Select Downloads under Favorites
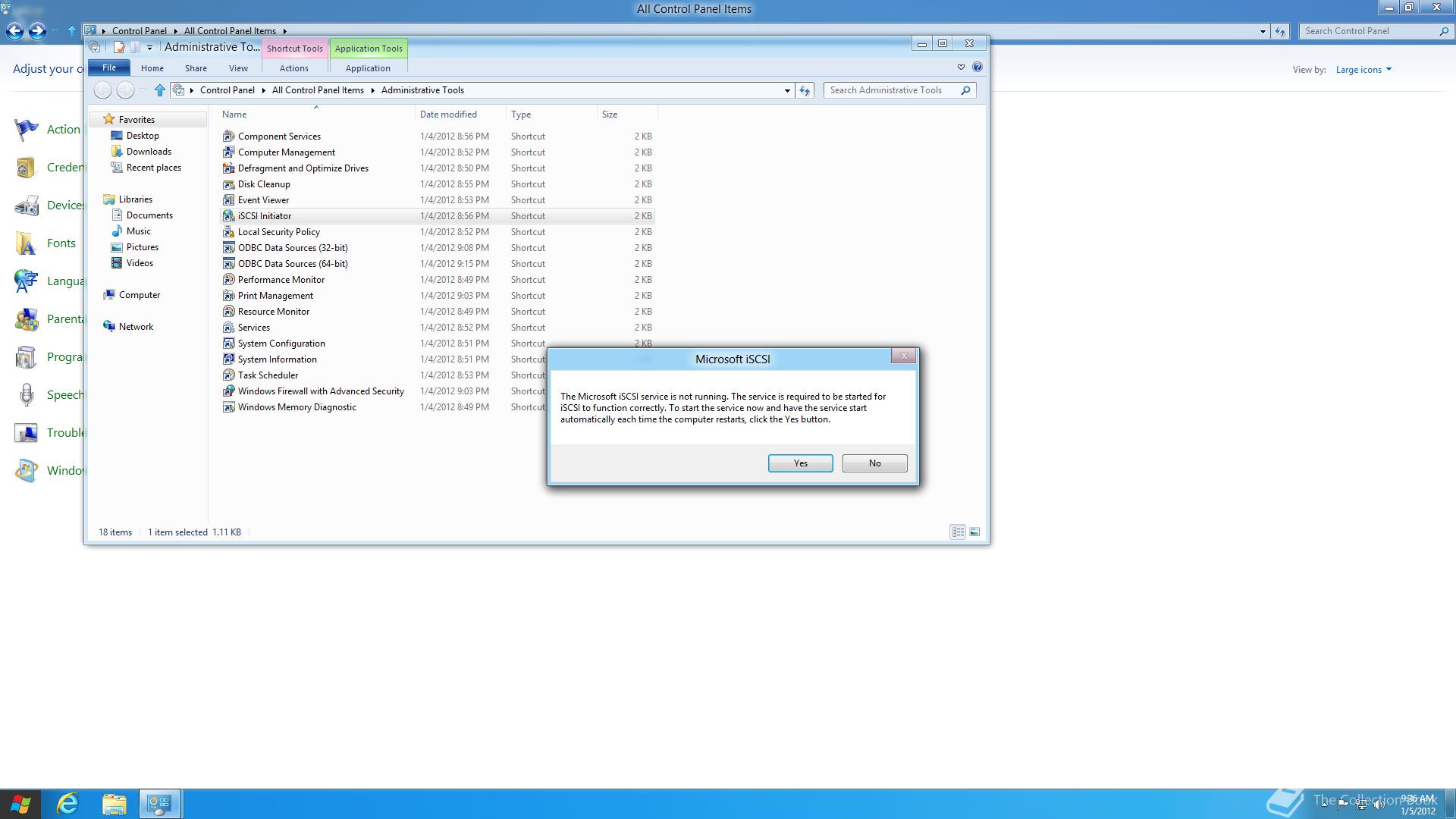The height and width of the screenshot is (819, 1456). 149,152
